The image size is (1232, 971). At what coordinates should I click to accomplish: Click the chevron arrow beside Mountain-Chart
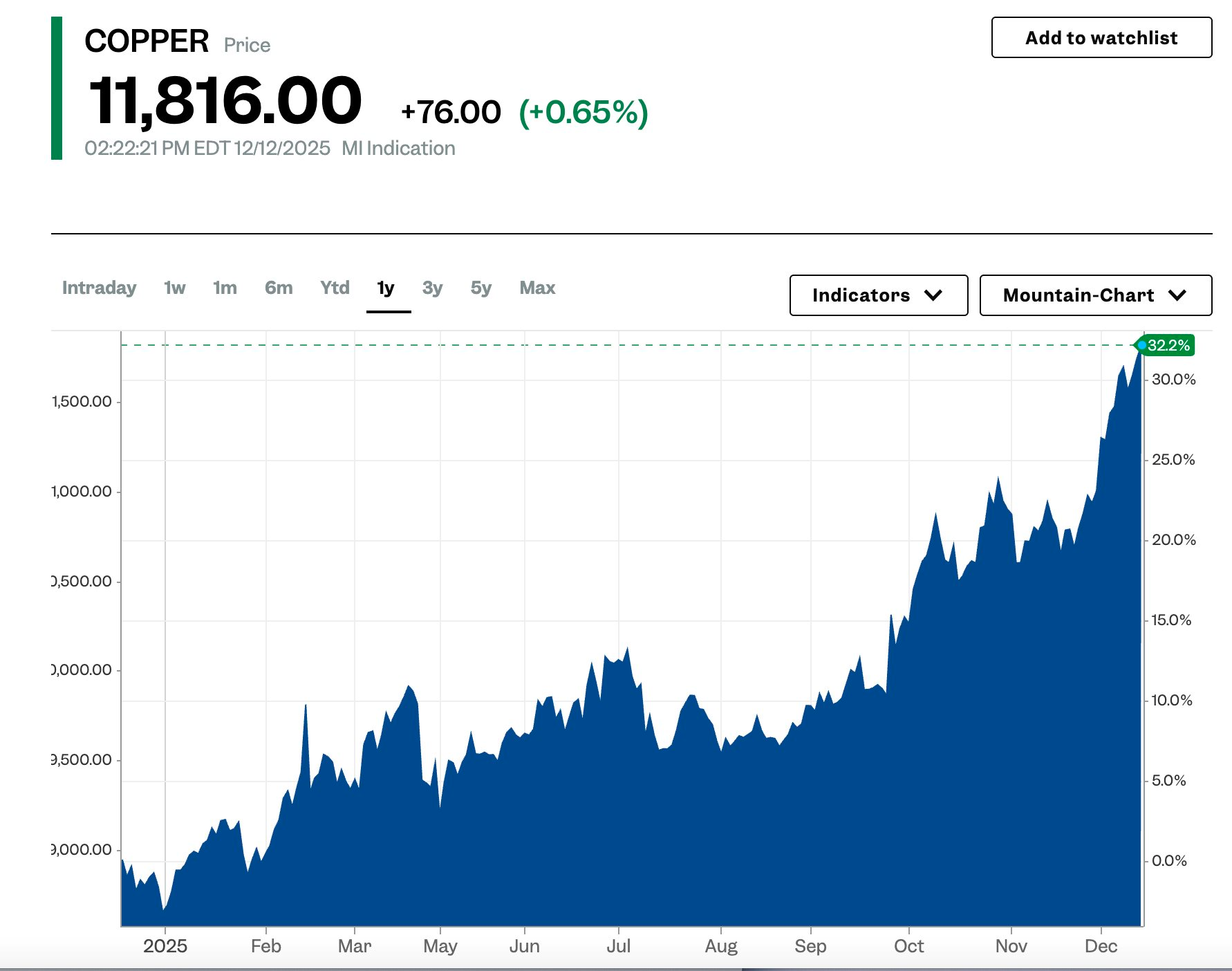point(1177,295)
